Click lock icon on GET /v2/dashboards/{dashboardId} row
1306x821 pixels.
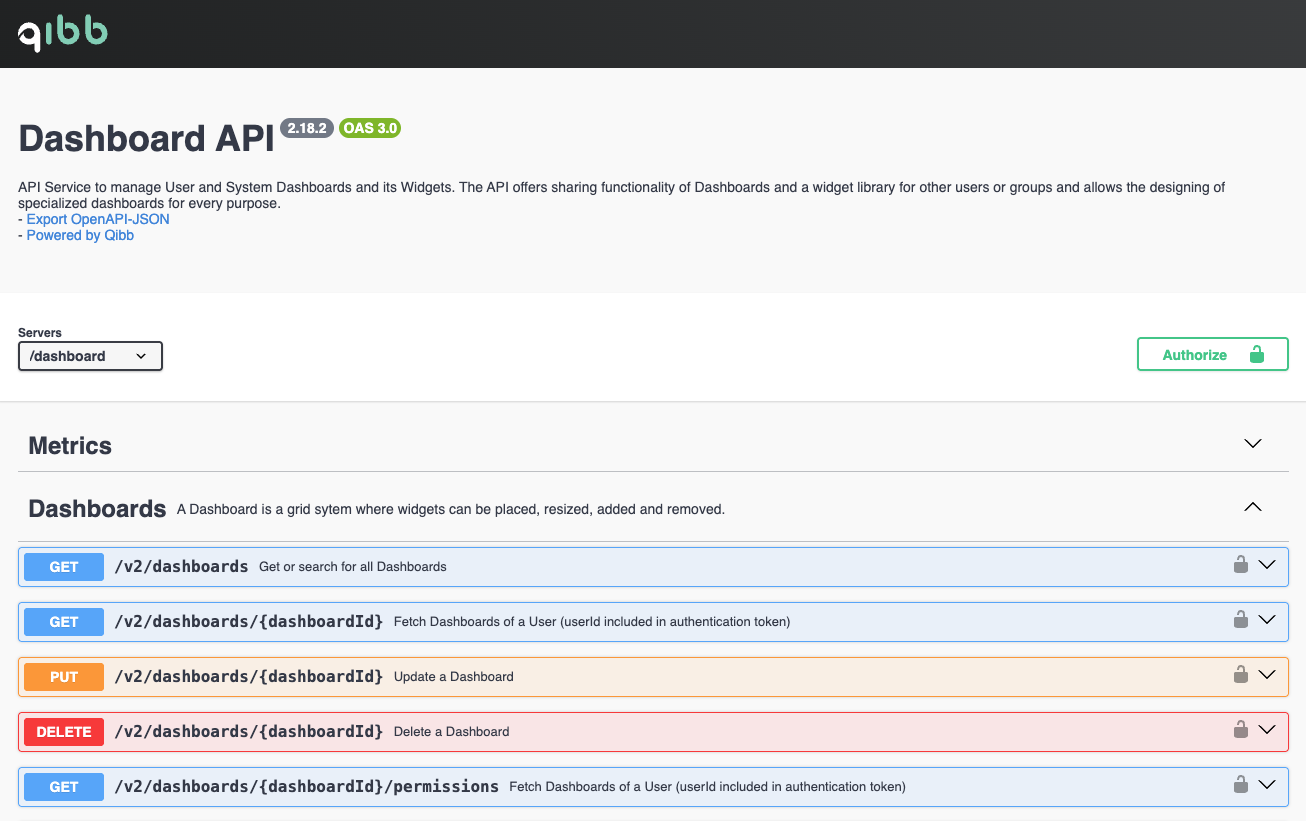pos(1240,620)
